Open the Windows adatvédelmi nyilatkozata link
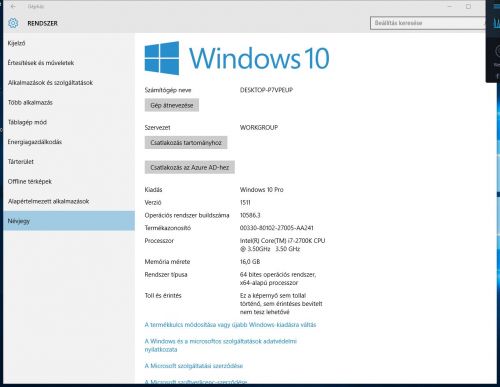 (220, 345)
